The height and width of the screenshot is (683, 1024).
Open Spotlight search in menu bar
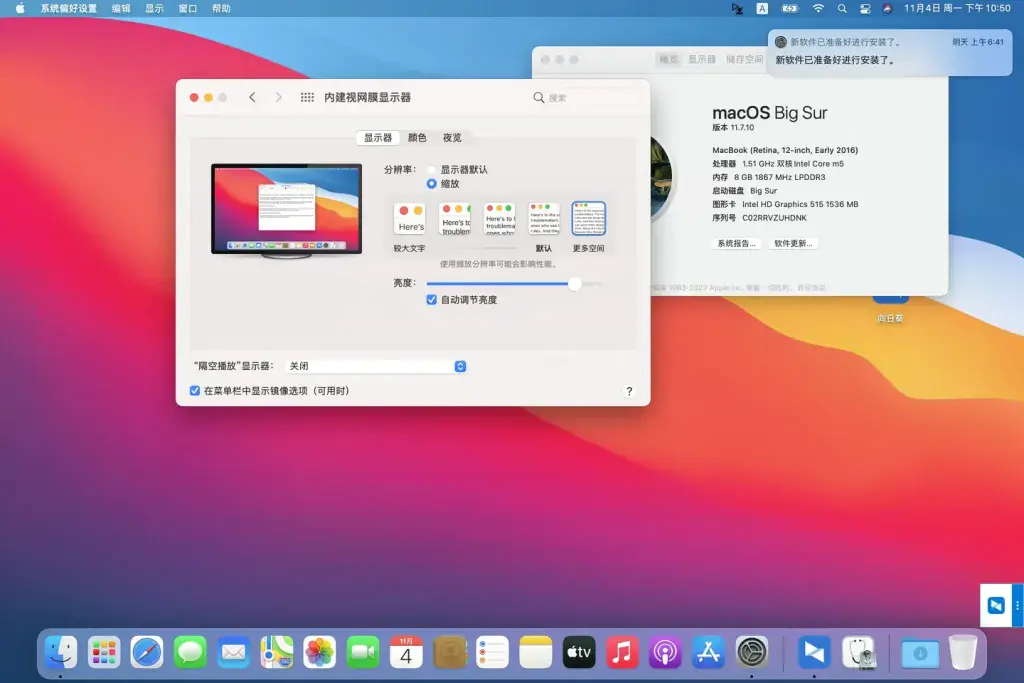click(842, 8)
